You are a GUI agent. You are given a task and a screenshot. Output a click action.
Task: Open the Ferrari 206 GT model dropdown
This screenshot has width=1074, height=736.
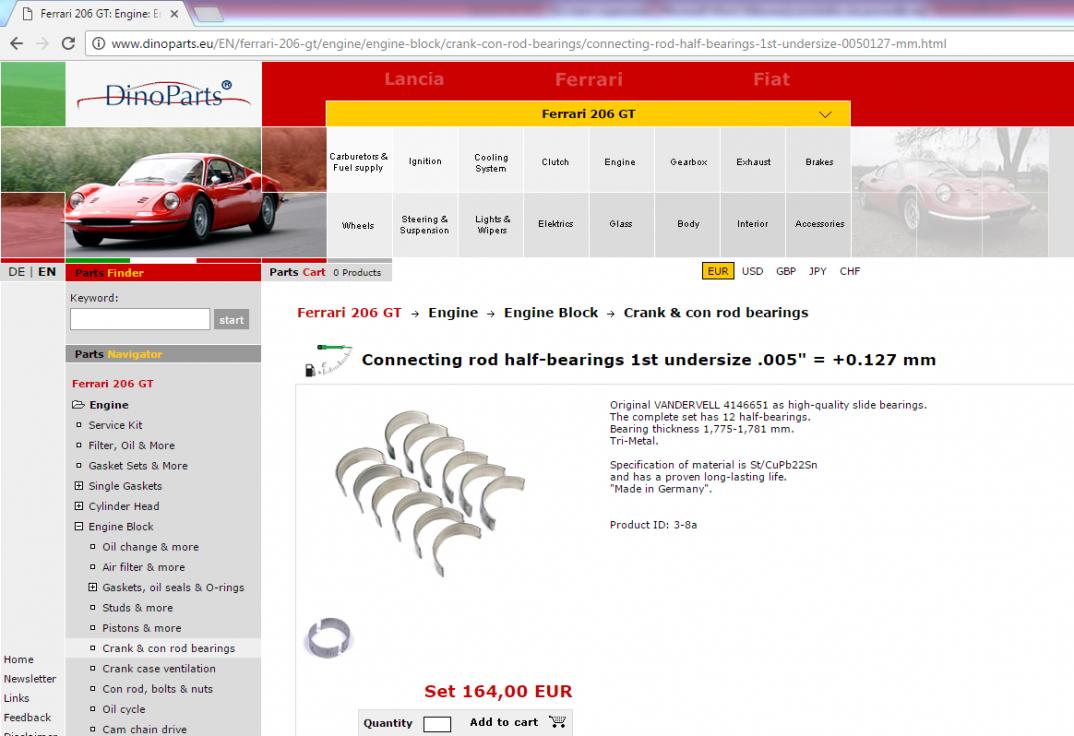588,114
